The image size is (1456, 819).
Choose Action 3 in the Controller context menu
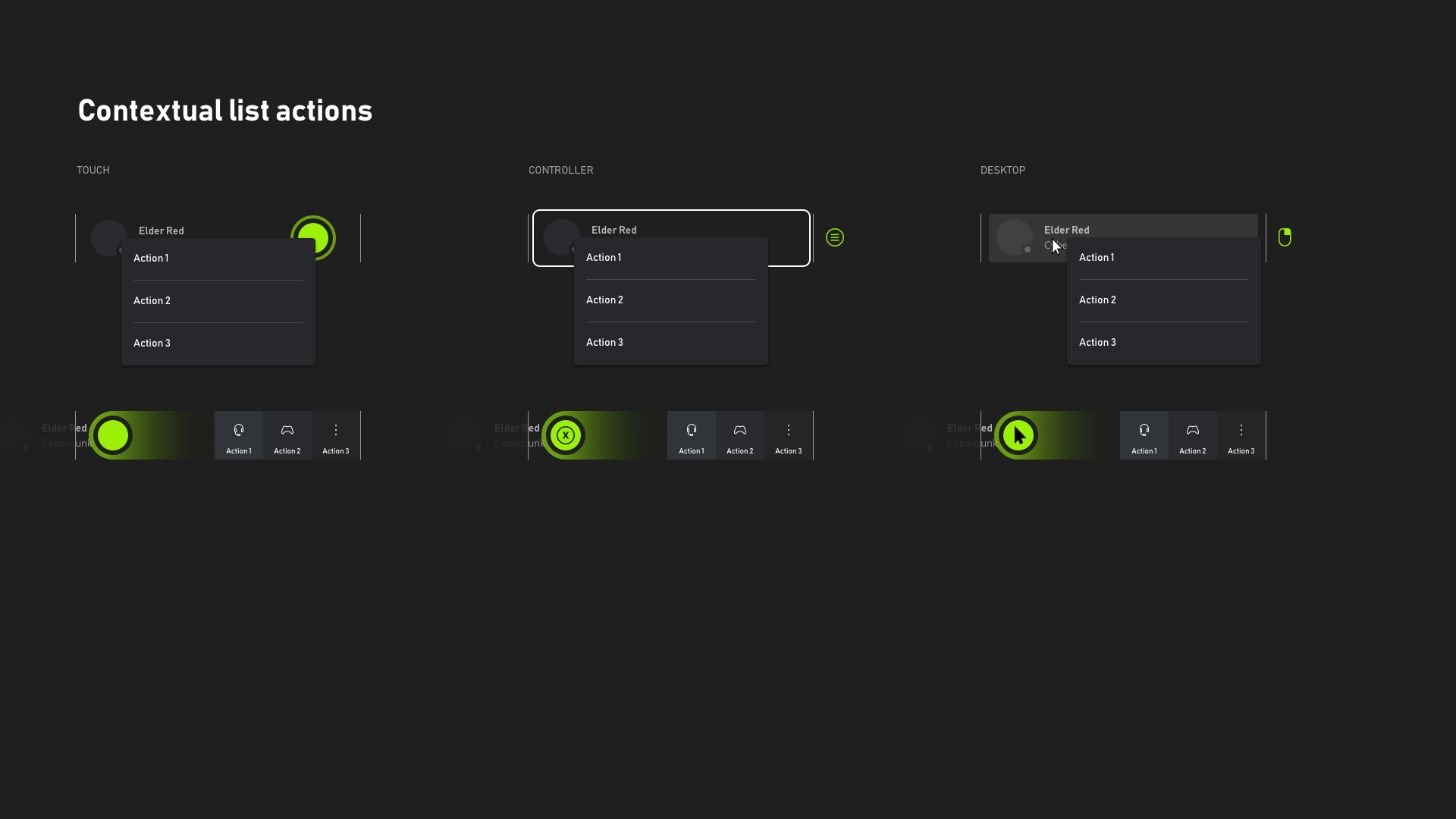coord(671,343)
